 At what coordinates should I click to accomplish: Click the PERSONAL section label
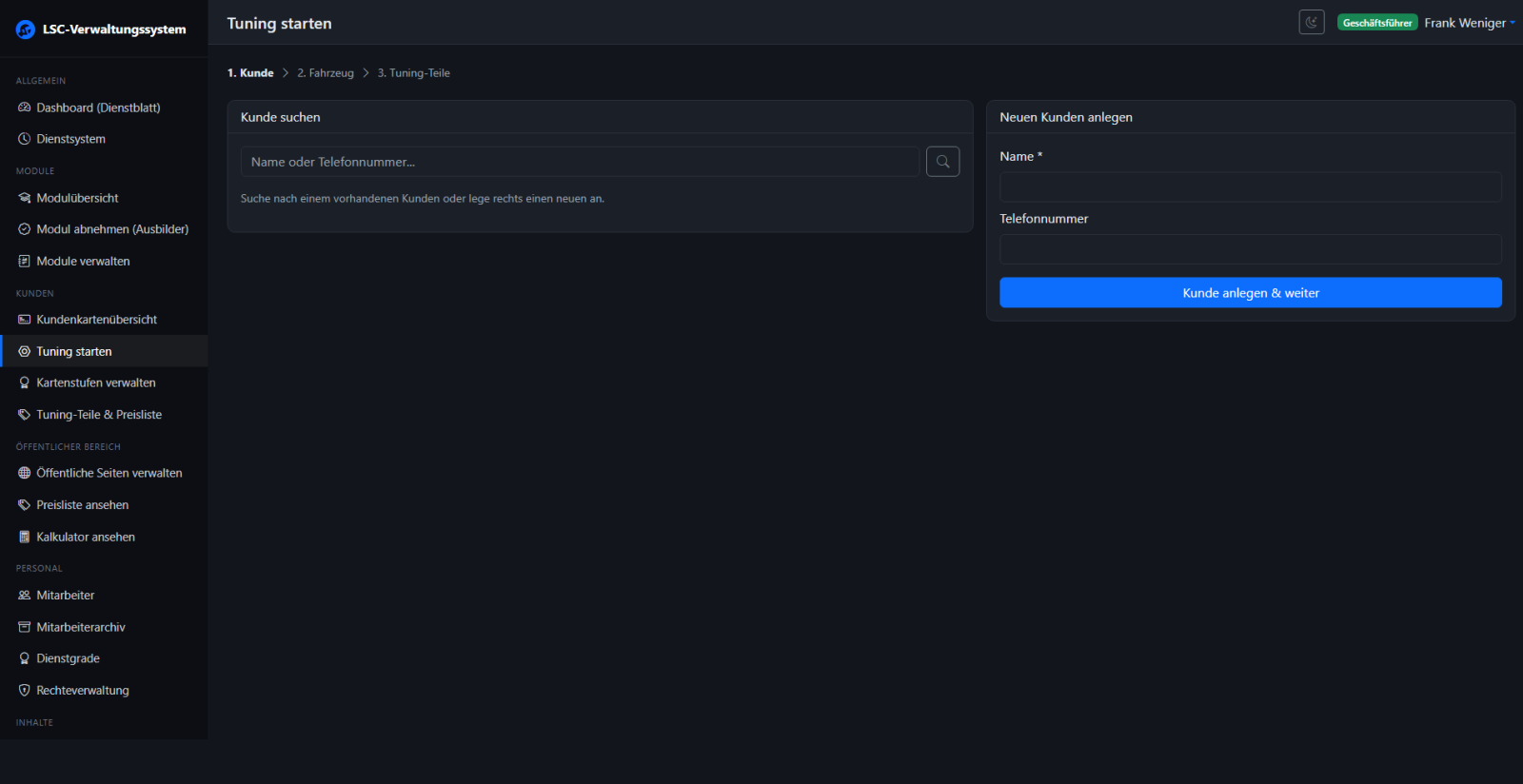click(39, 568)
